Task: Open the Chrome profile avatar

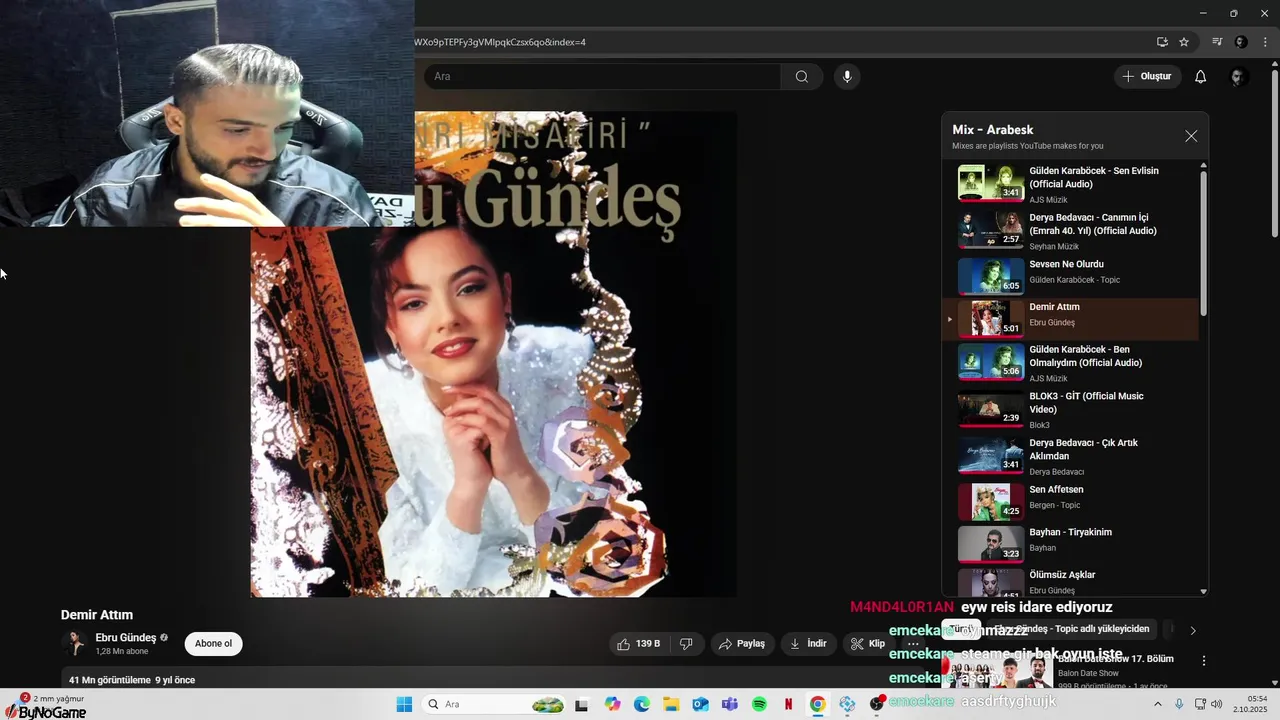Action: point(1241,42)
